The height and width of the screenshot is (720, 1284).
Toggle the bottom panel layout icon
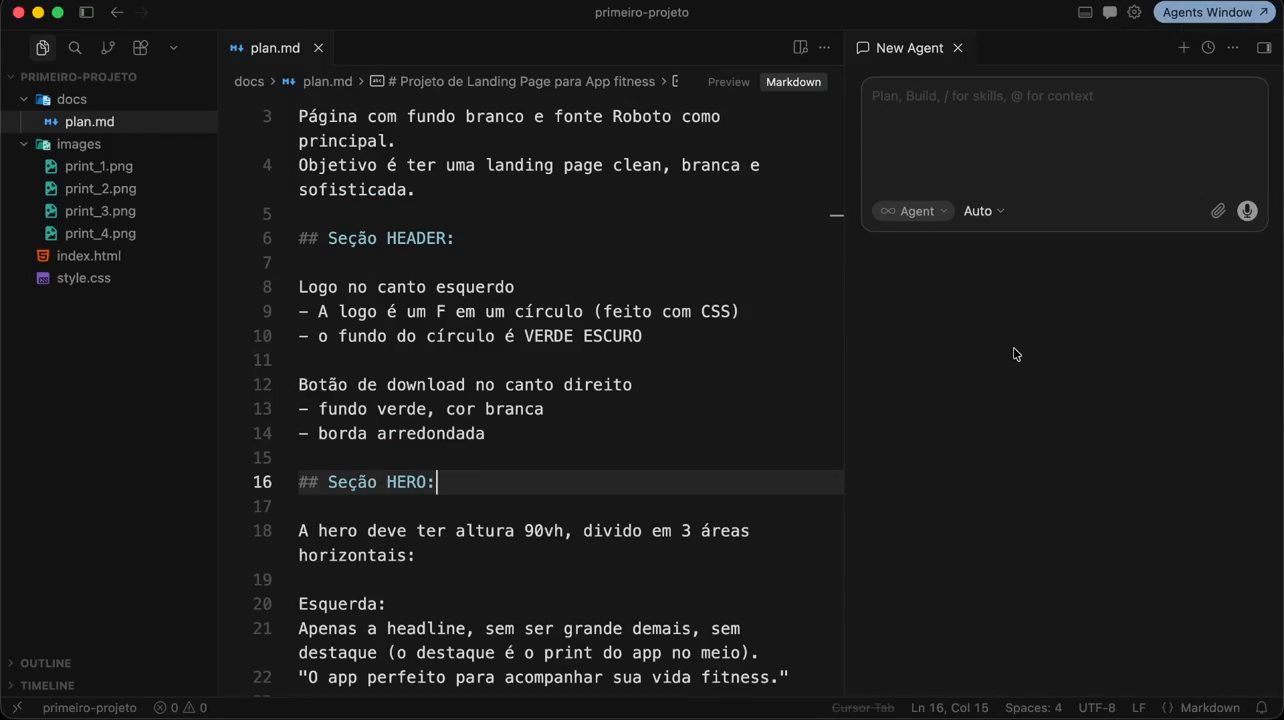[x=1085, y=13]
